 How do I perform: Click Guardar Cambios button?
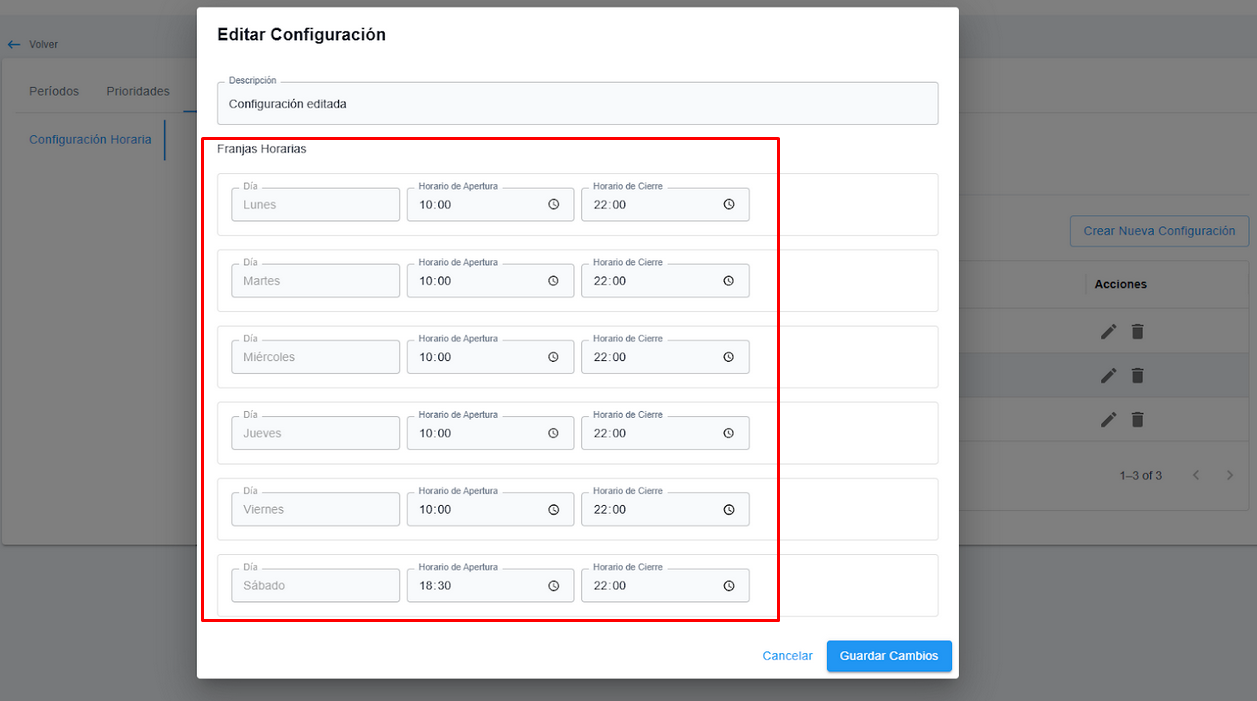tap(889, 656)
